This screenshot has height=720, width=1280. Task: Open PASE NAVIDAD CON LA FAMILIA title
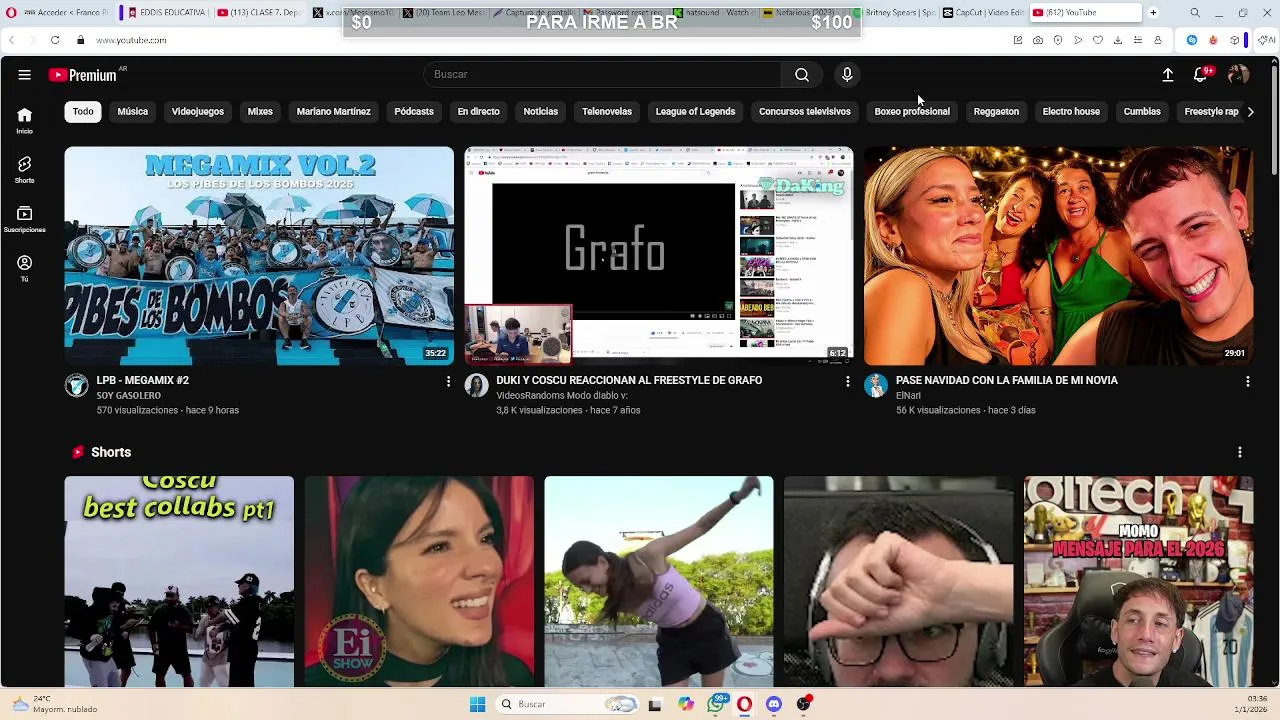point(1007,380)
